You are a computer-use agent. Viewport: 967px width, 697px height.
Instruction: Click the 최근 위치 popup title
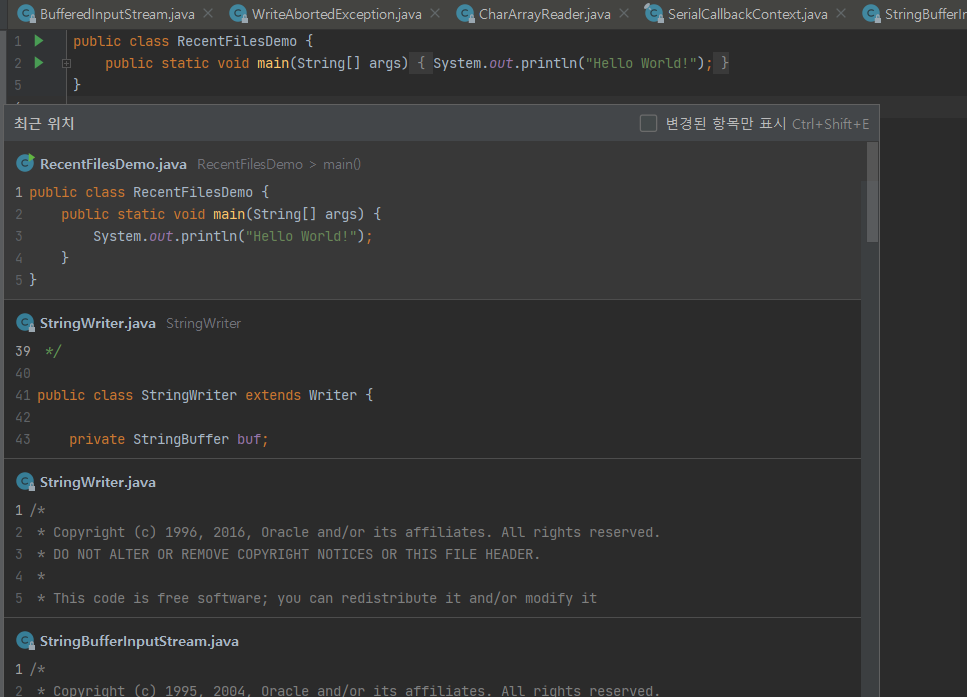click(44, 123)
